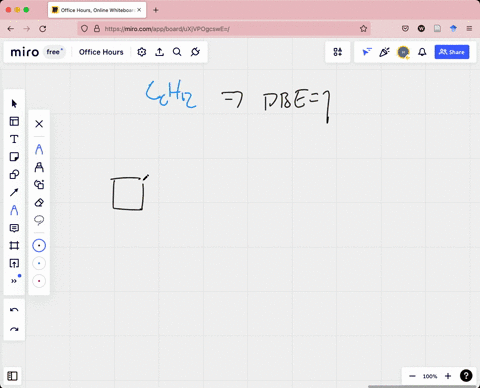Select the red pen color preset
This screenshot has height=388, width=480.
(x=39, y=281)
